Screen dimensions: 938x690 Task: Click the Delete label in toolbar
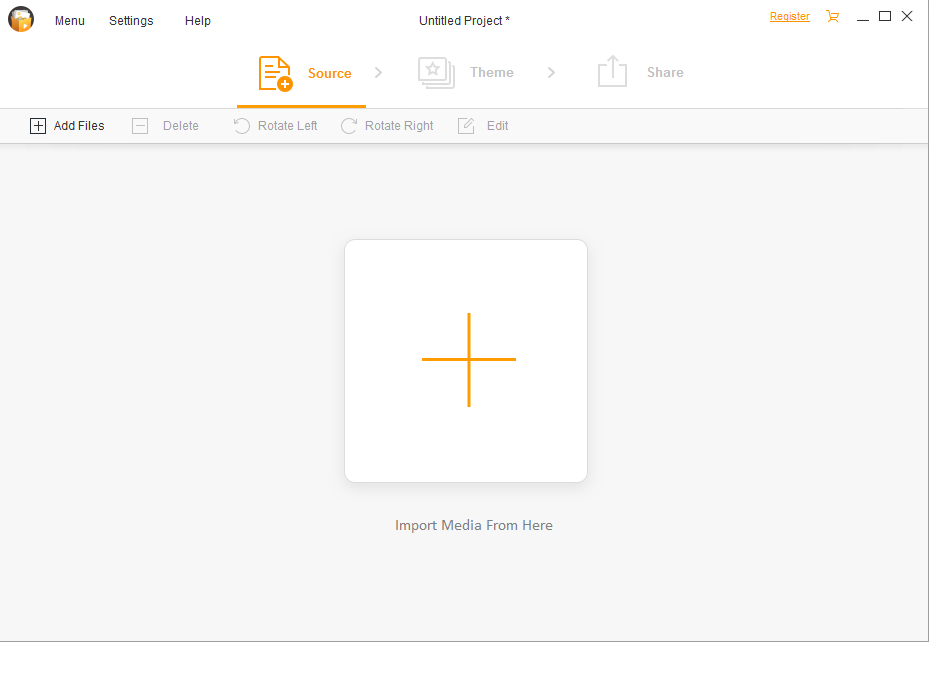coord(181,126)
